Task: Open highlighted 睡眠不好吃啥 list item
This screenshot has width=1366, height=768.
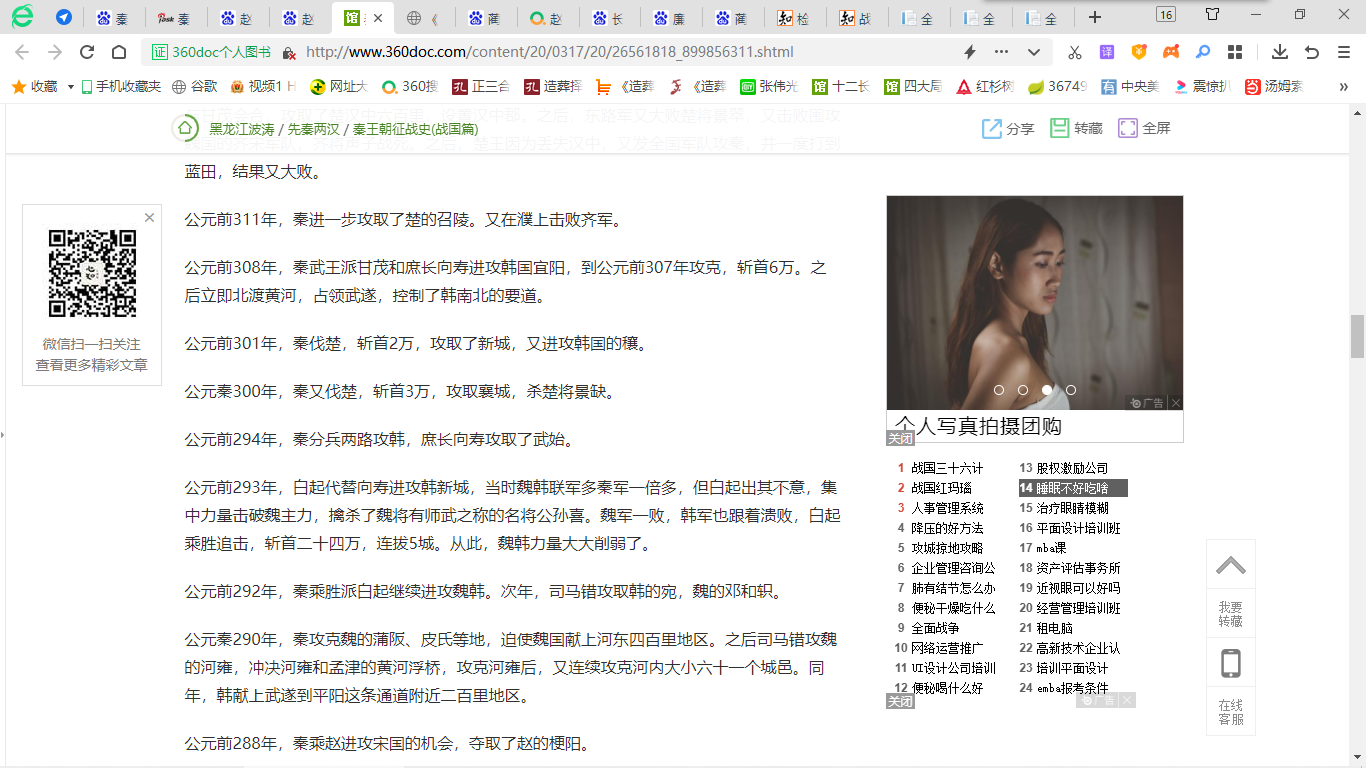Action: pos(1073,488)
